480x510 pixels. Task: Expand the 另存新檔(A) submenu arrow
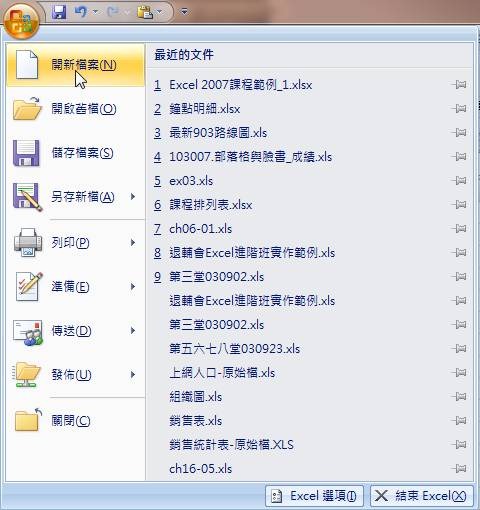click(133, 197)
